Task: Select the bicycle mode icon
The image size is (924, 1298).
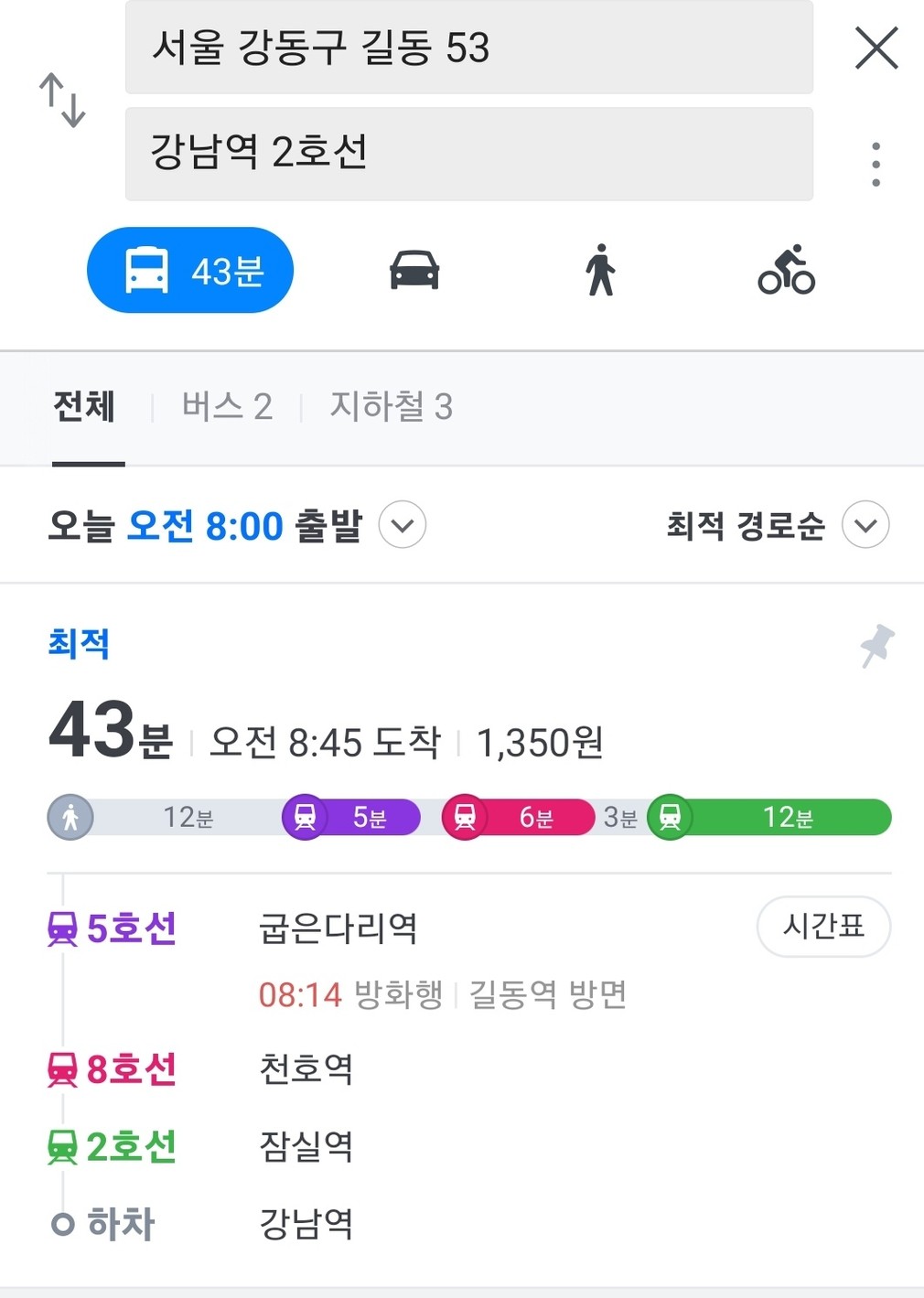Action: click(x=786, y=270)
